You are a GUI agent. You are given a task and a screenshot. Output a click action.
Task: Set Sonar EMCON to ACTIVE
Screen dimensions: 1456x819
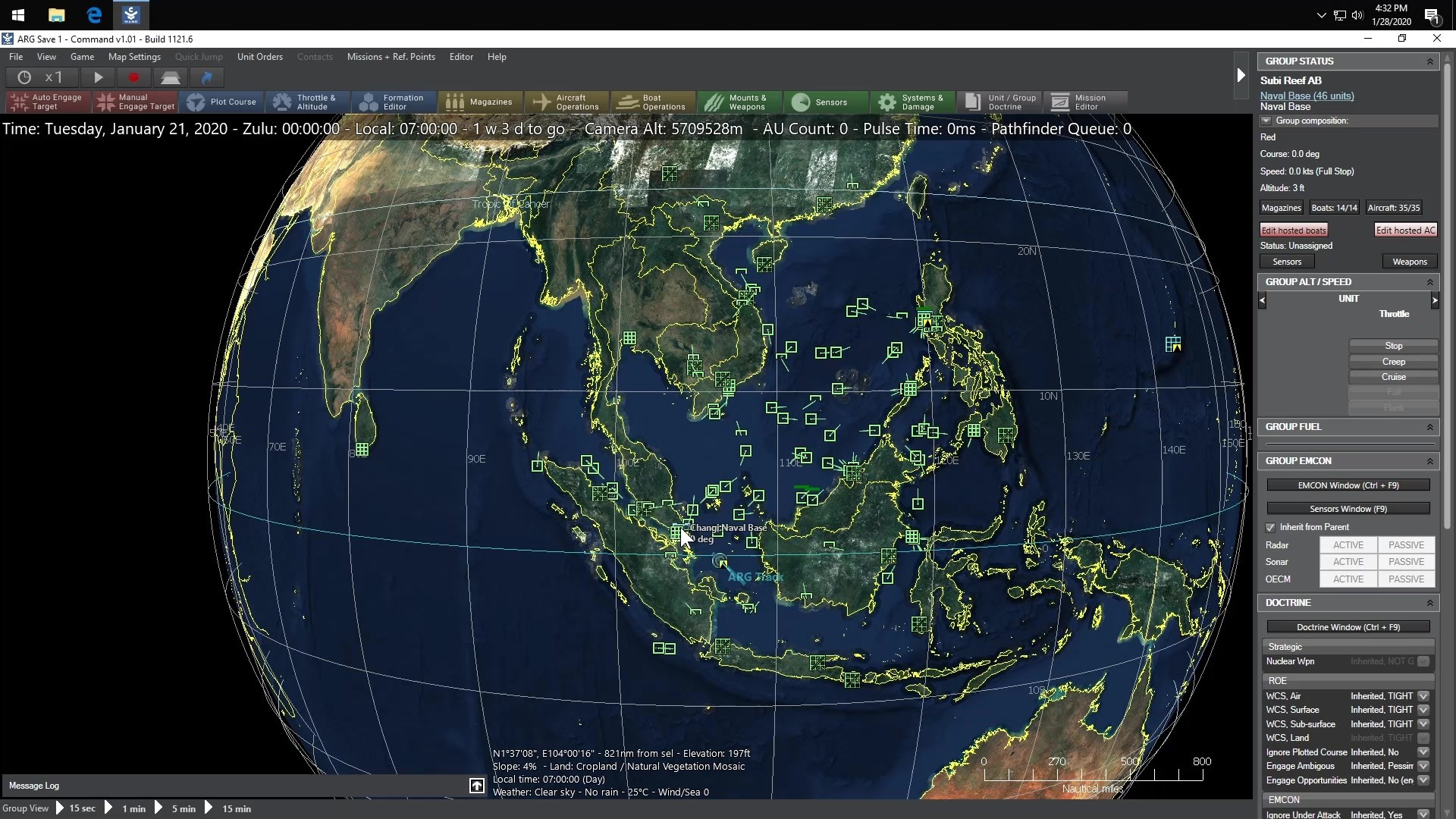tap(1348, 562)
